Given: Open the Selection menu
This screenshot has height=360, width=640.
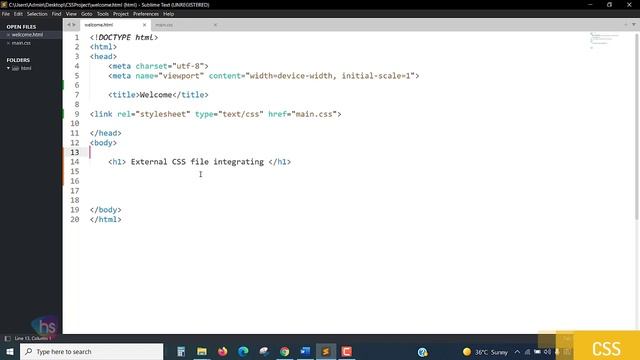Looking at the screenshot, I should coord(37,14).
